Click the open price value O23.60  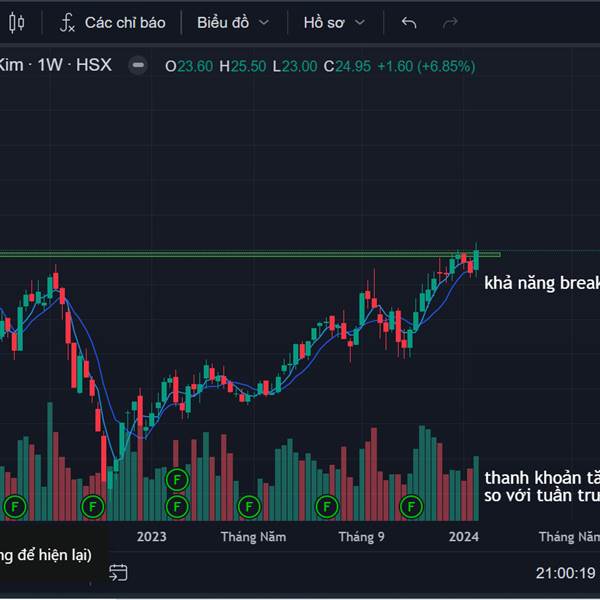click(189, 66)
